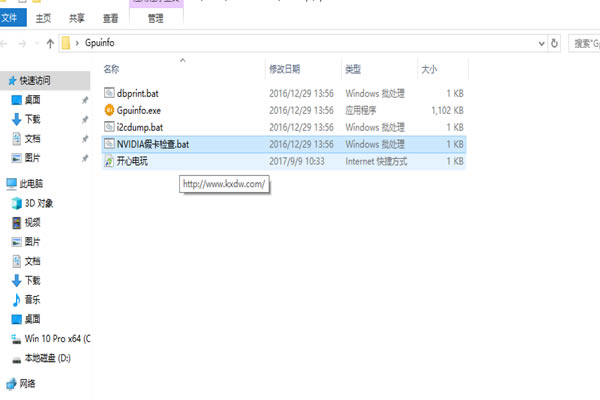Click the 1,102 KB size value

click(447, 110)
